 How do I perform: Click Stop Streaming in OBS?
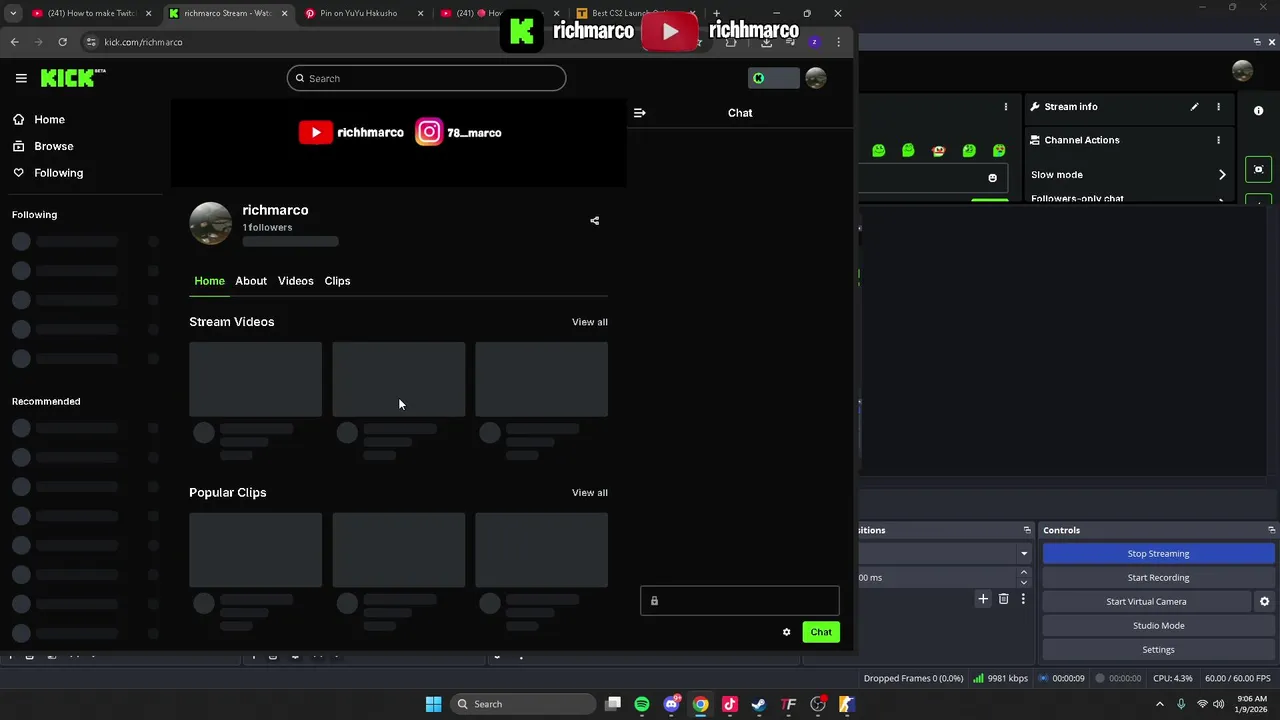point(1158,554)
